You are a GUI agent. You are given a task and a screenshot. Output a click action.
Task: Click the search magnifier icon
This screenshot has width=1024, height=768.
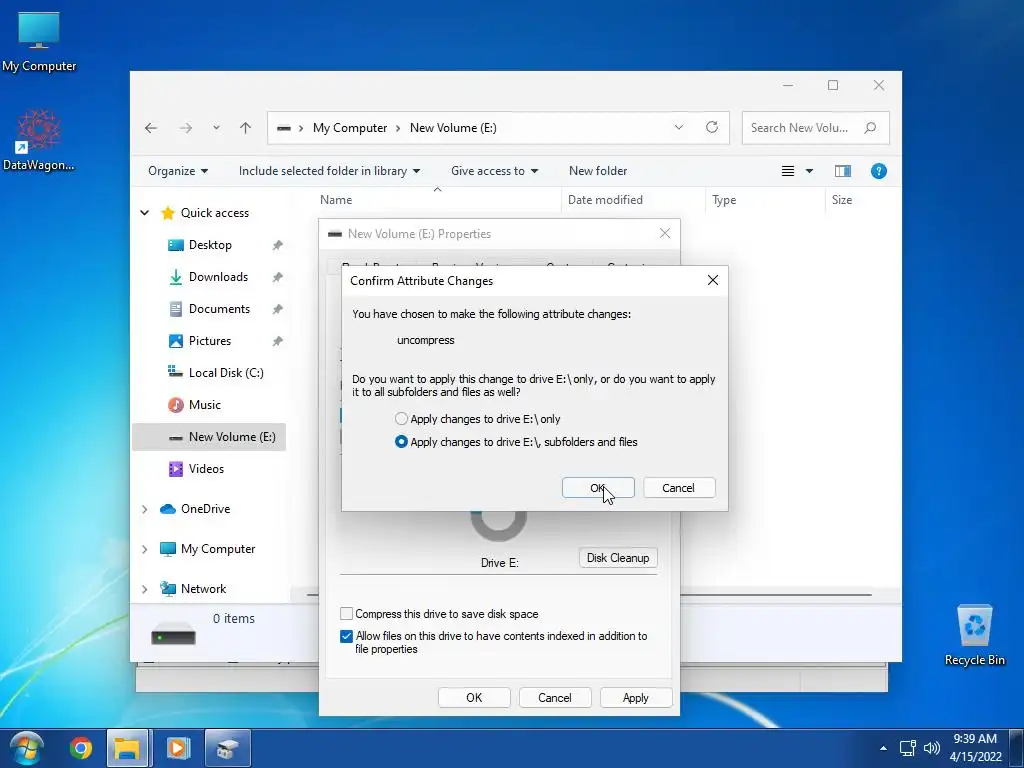click(x=870, y=128)
